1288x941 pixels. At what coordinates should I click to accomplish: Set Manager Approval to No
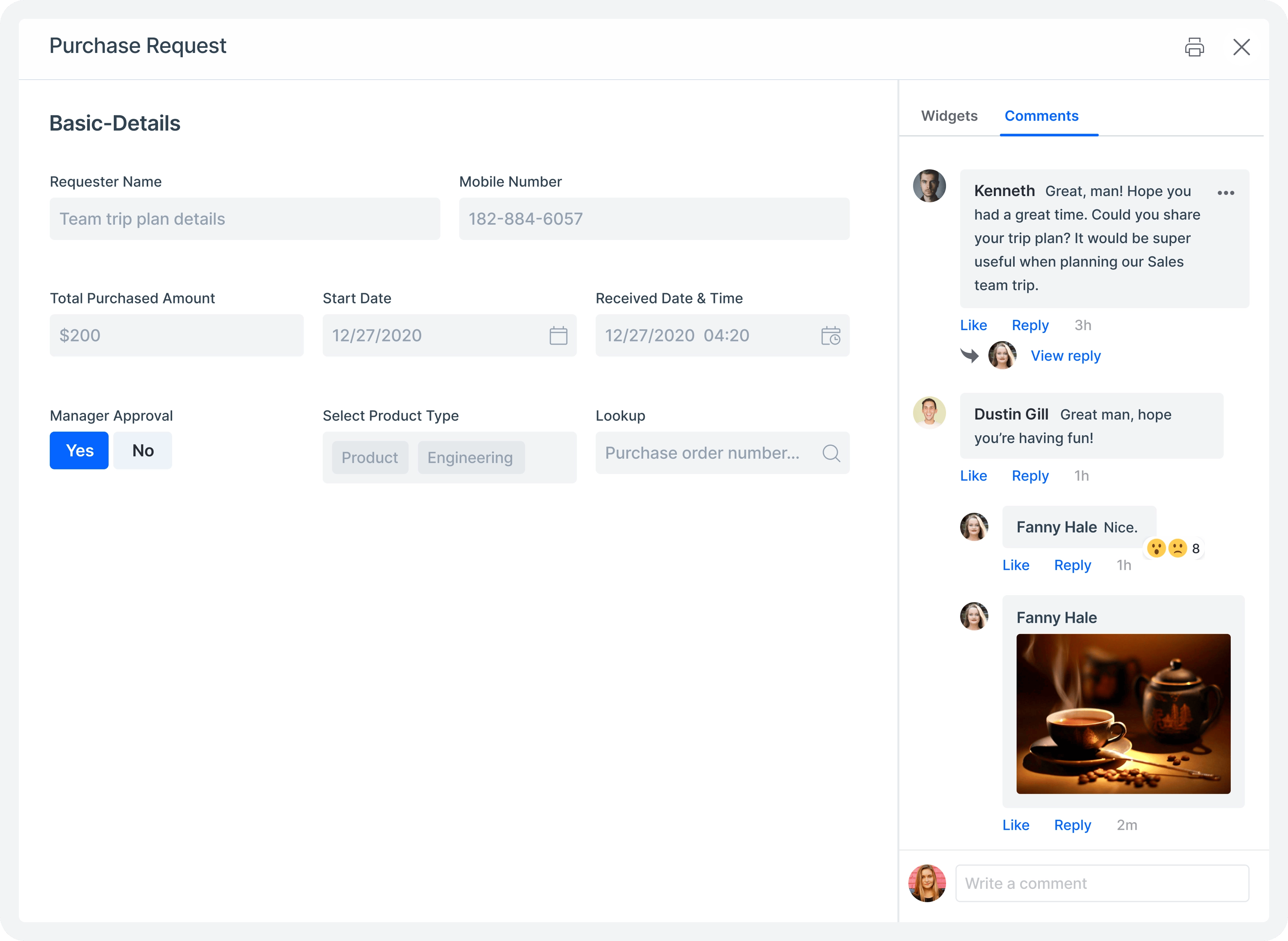(142, 451)
